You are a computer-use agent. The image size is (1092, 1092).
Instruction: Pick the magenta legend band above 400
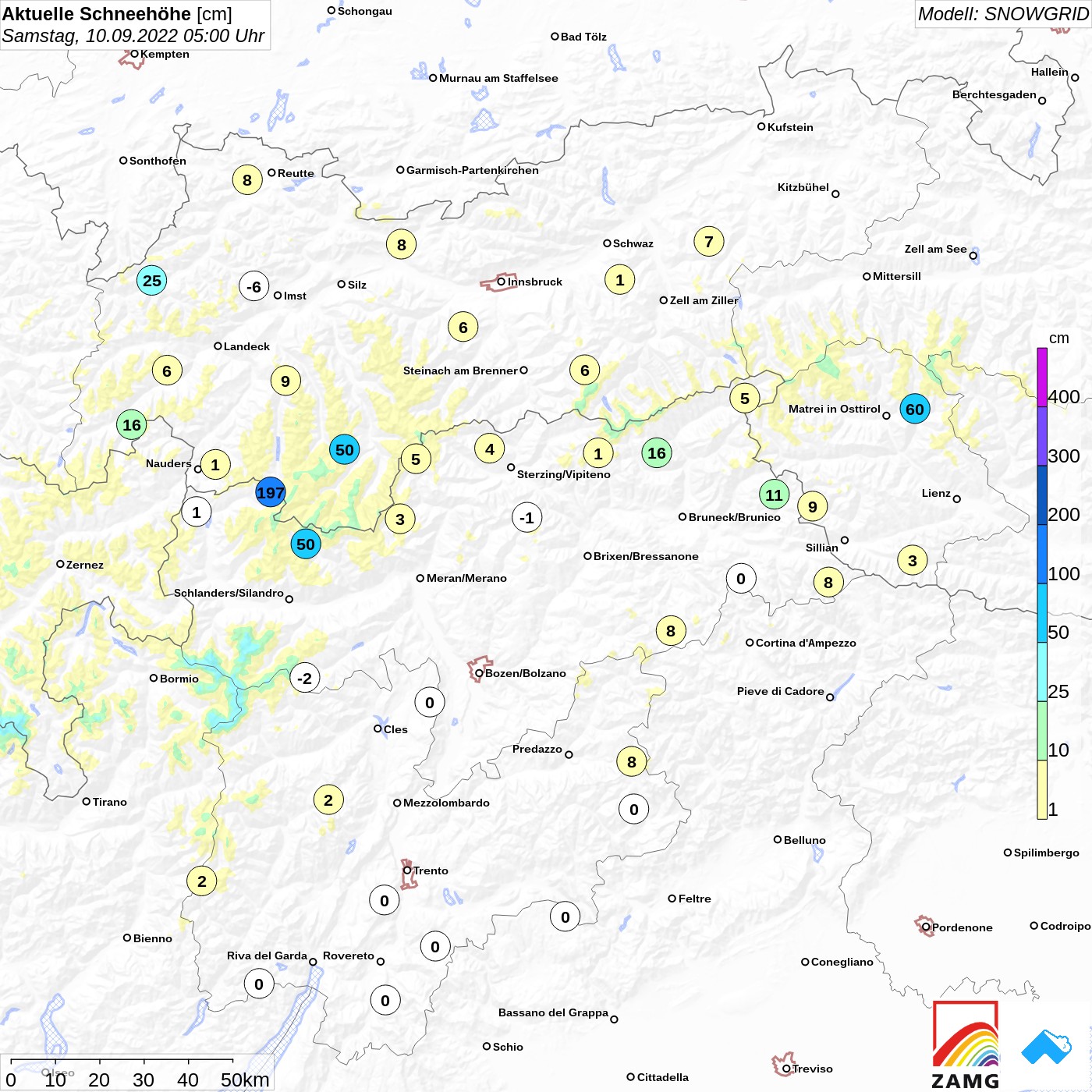click(x=1042, y=377)
